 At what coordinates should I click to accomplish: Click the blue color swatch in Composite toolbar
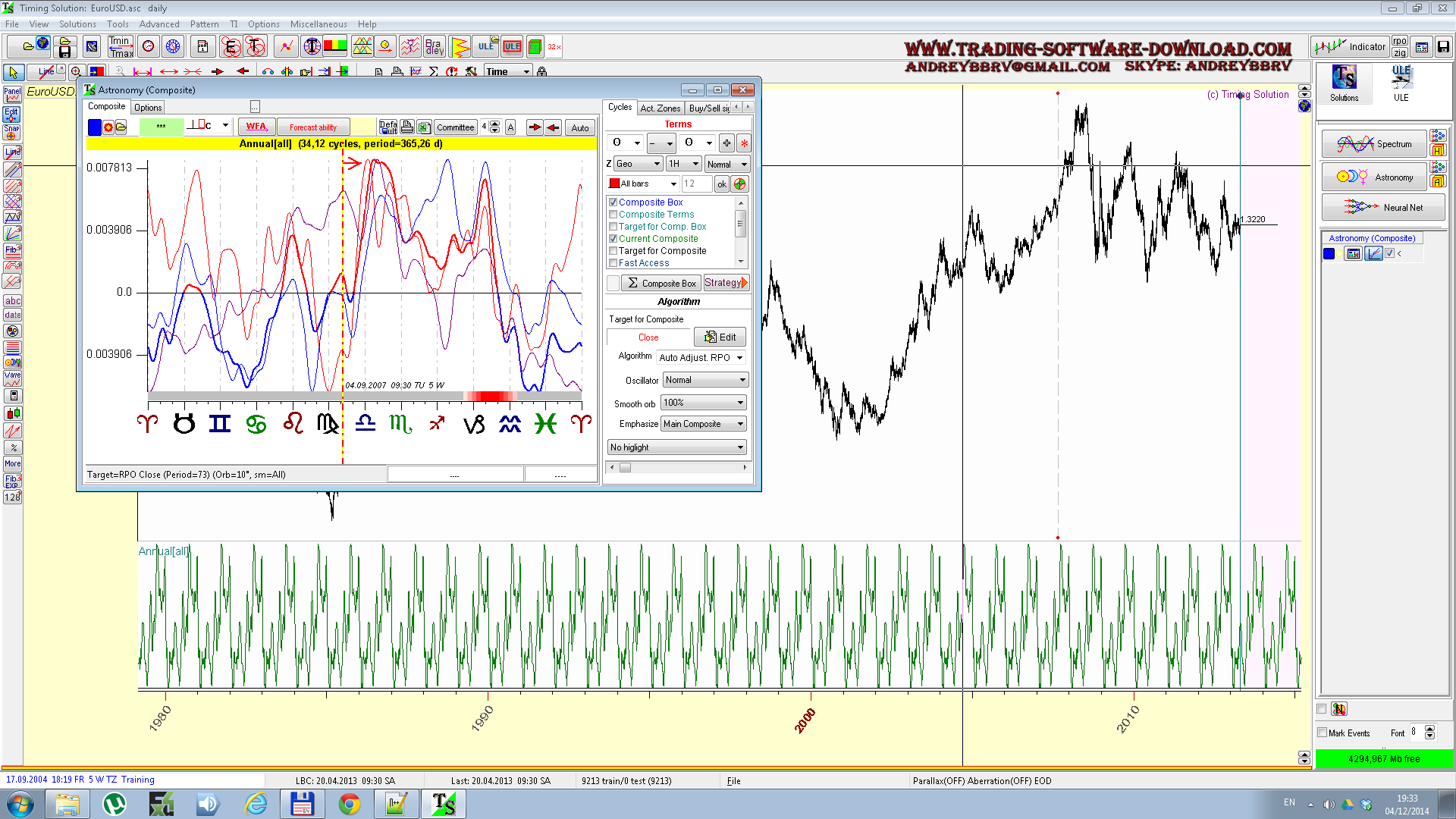tap(95, 127)
